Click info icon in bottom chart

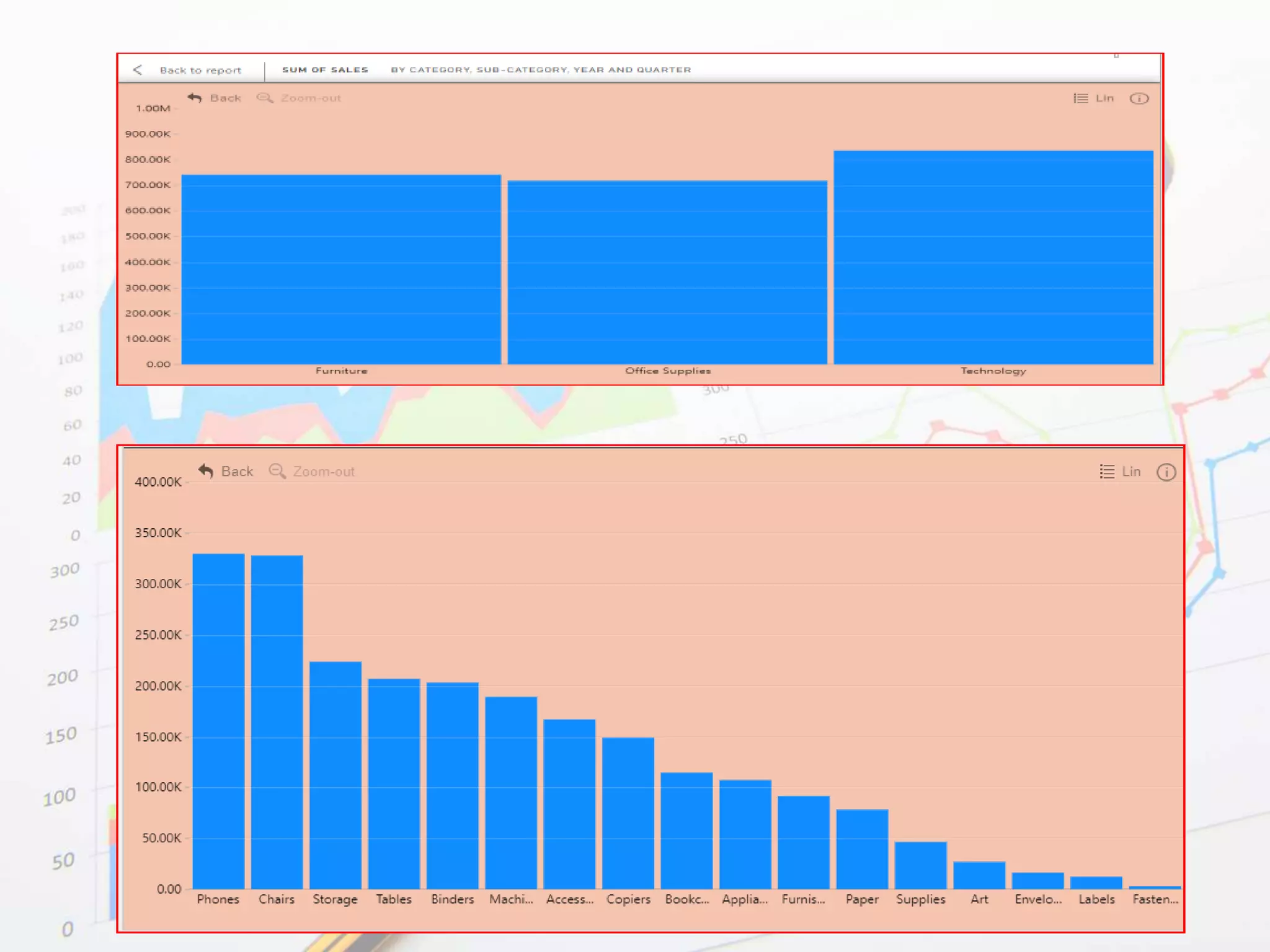coord(1166,472)
